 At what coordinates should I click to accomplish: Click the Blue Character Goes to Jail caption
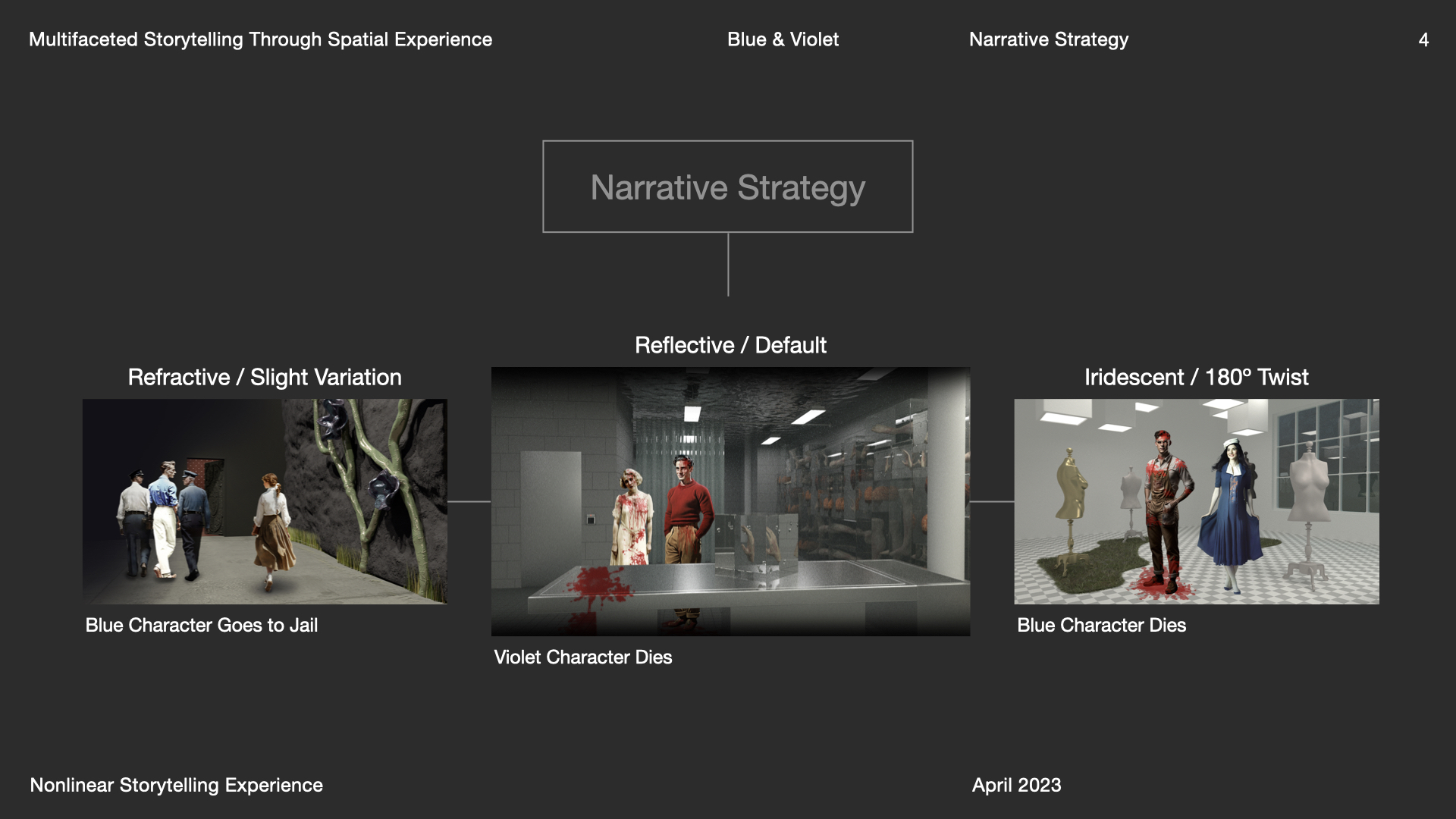point(201,625)
